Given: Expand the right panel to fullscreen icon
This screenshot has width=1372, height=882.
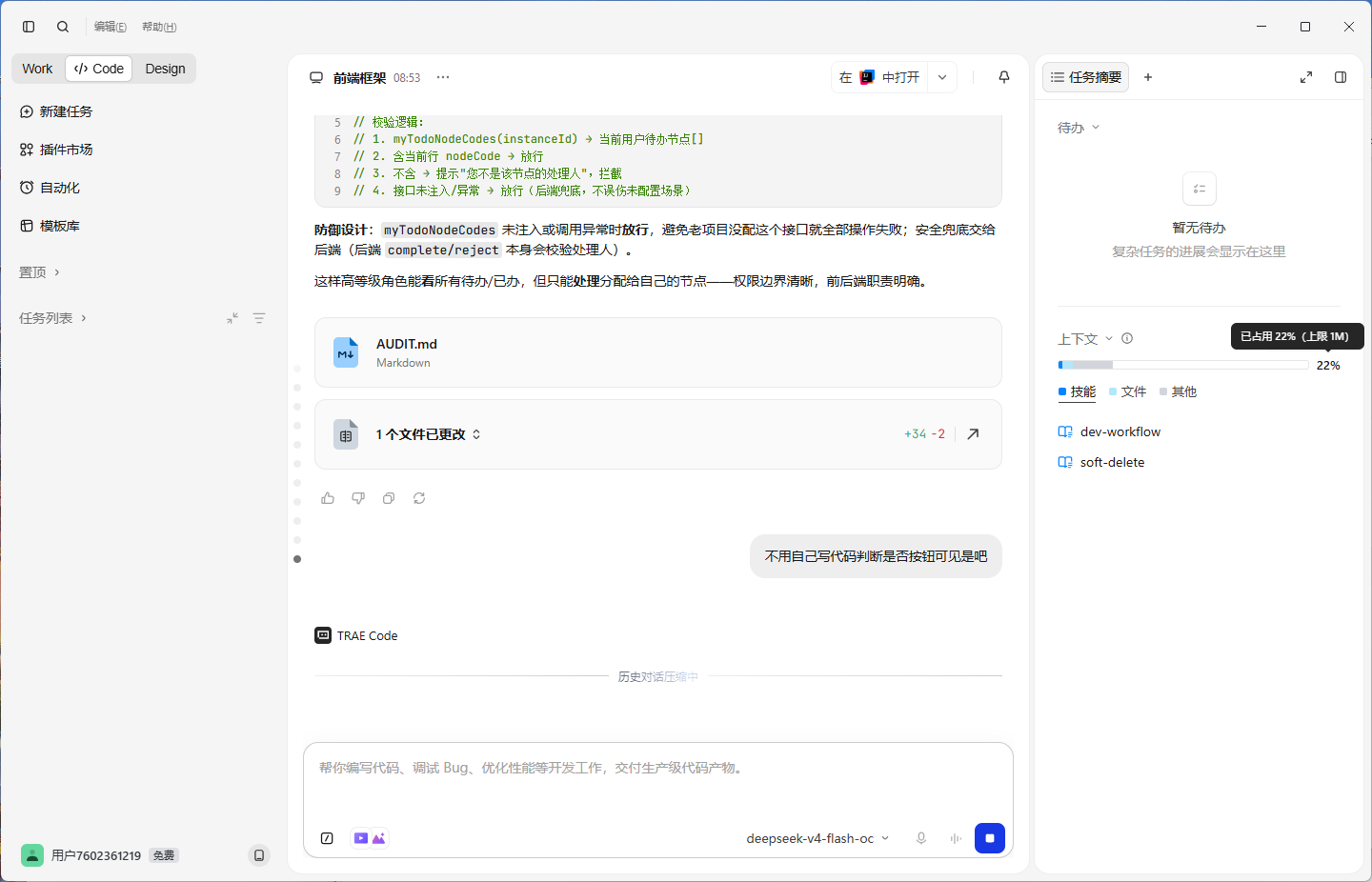Looking at the screenshot, I should tap(1306, 77).
